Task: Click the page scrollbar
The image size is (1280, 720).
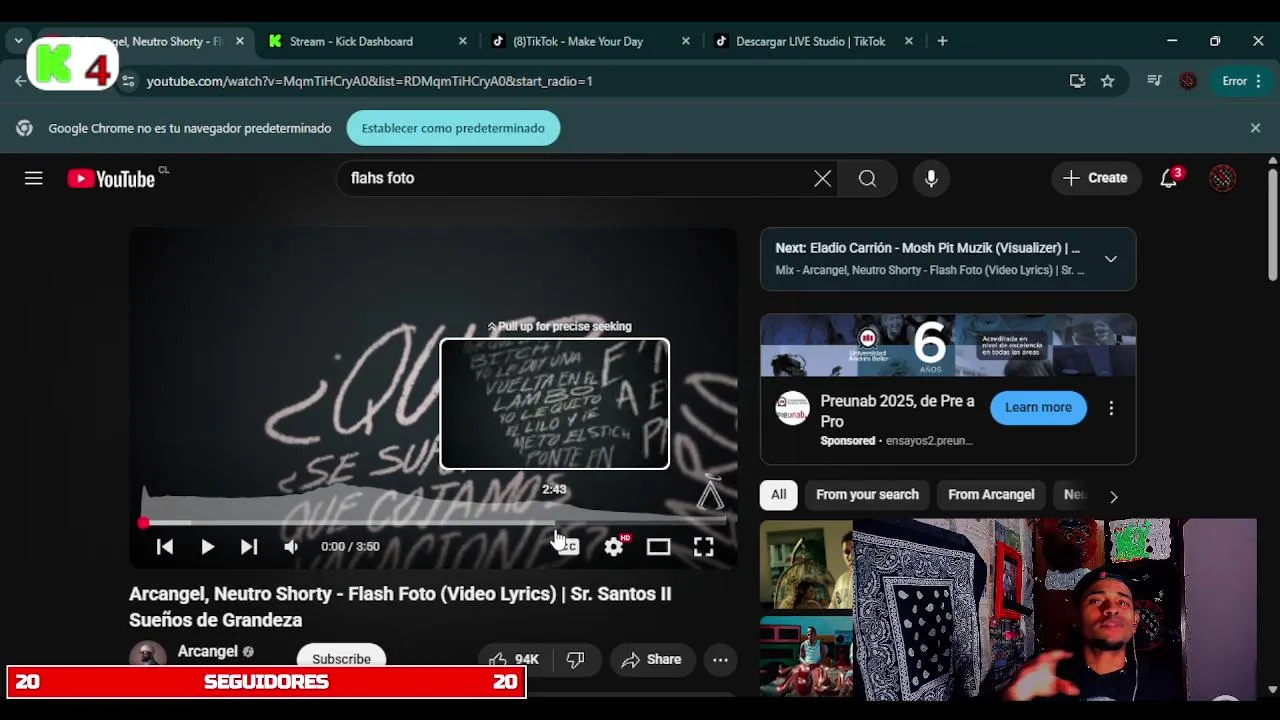Action: click(1272, 225)
